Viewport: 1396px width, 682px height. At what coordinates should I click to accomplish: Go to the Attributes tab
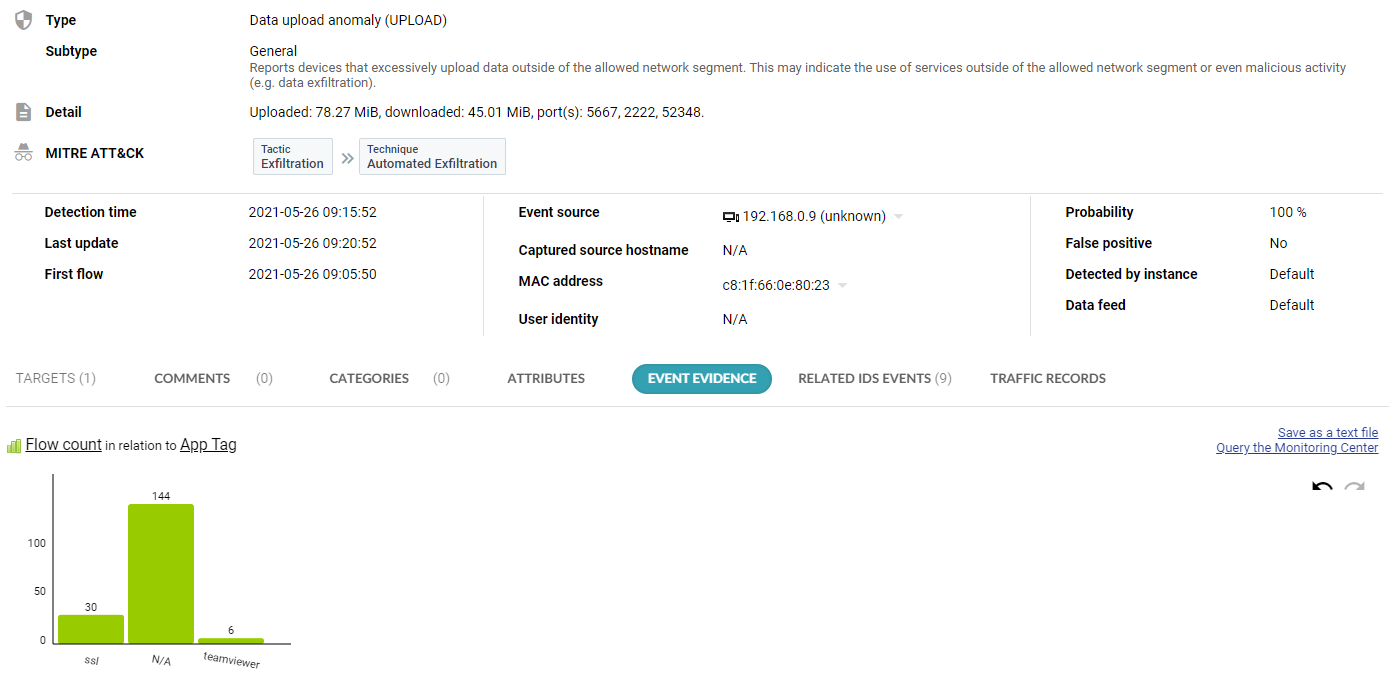(x=546, y=378)
